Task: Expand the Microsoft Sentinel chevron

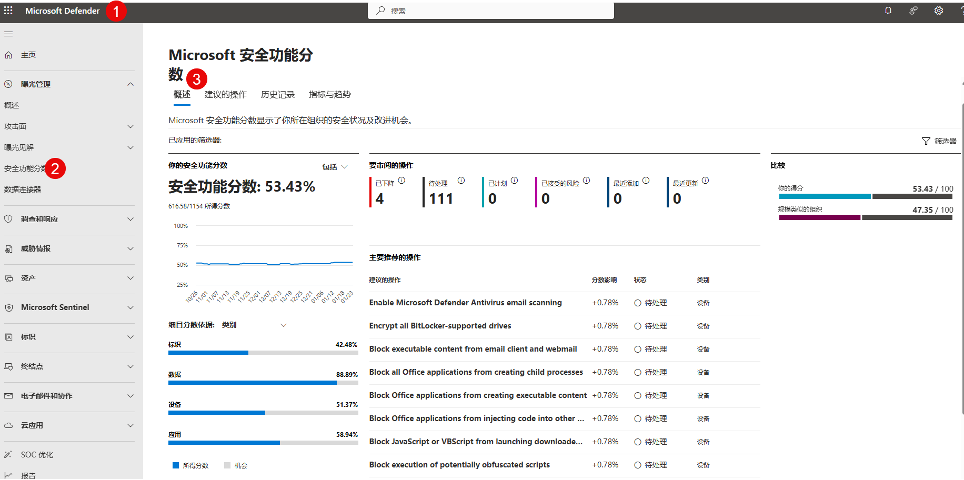Action: click(x=130, y=307)
